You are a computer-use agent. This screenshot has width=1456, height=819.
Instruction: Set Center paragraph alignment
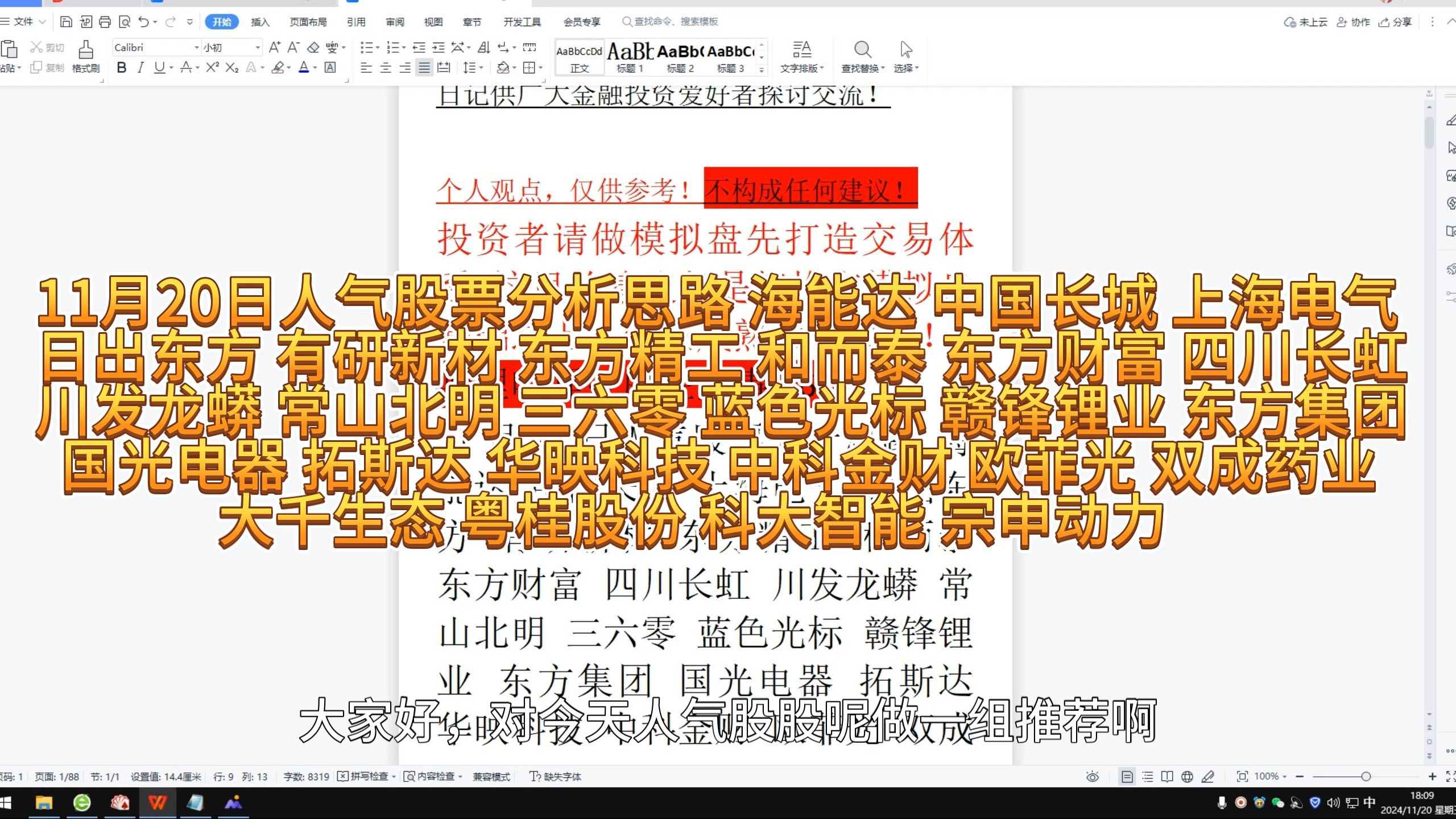point(386,68)
